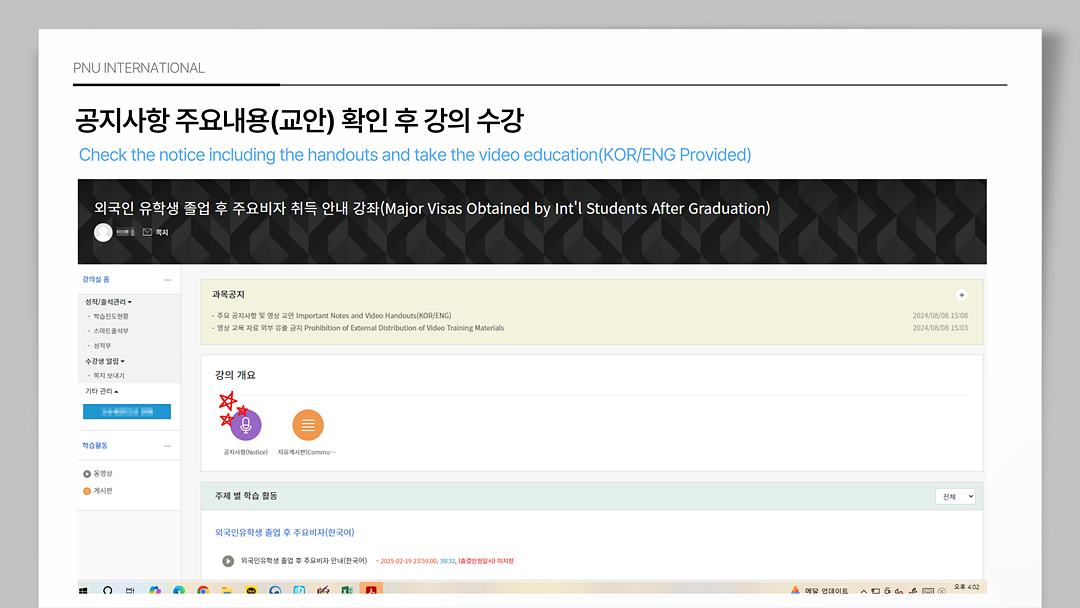Viewport: 1080px width, 608px height.
Task: Click the user profile avatar in banner
Action: pyautogui.click(x=103, y=232)
